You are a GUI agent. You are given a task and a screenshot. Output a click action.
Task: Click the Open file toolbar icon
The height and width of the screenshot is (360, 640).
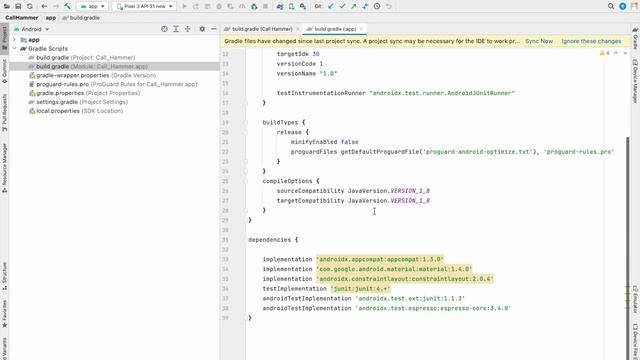pyautogui.click(x=7, y=6)
